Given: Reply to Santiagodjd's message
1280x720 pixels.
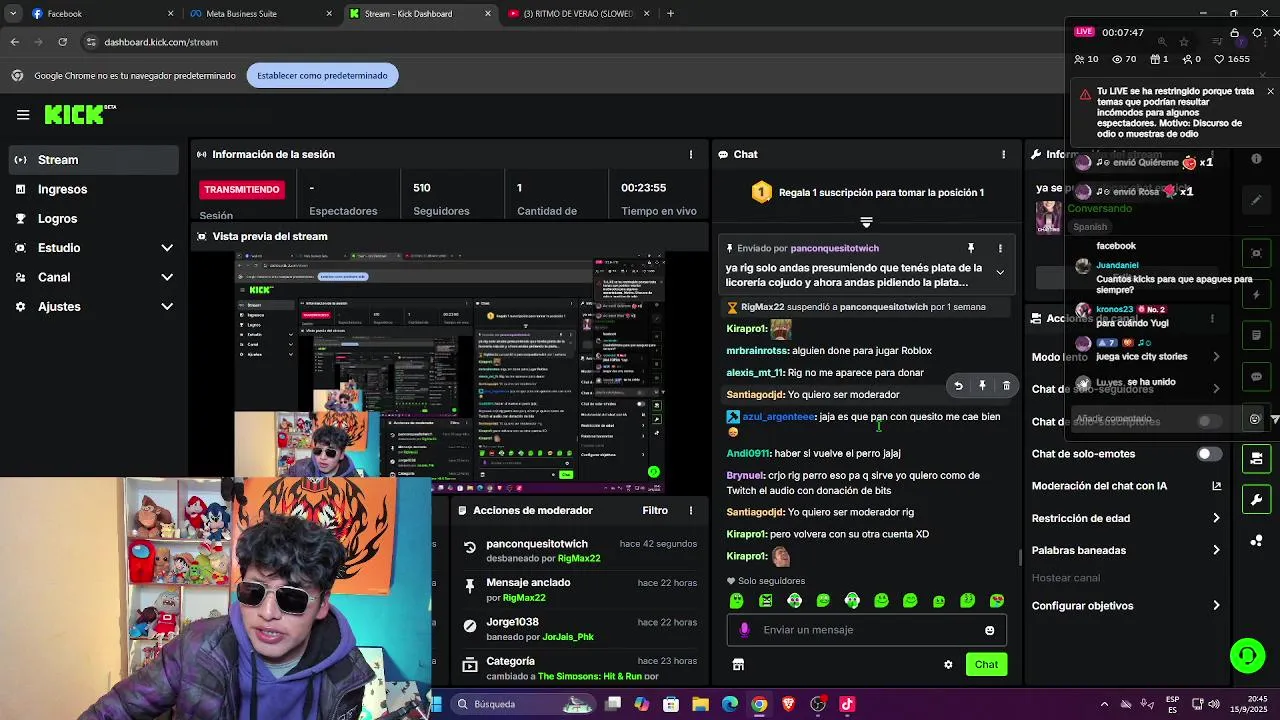Looking at the screenshot, I should click(958, 386).
